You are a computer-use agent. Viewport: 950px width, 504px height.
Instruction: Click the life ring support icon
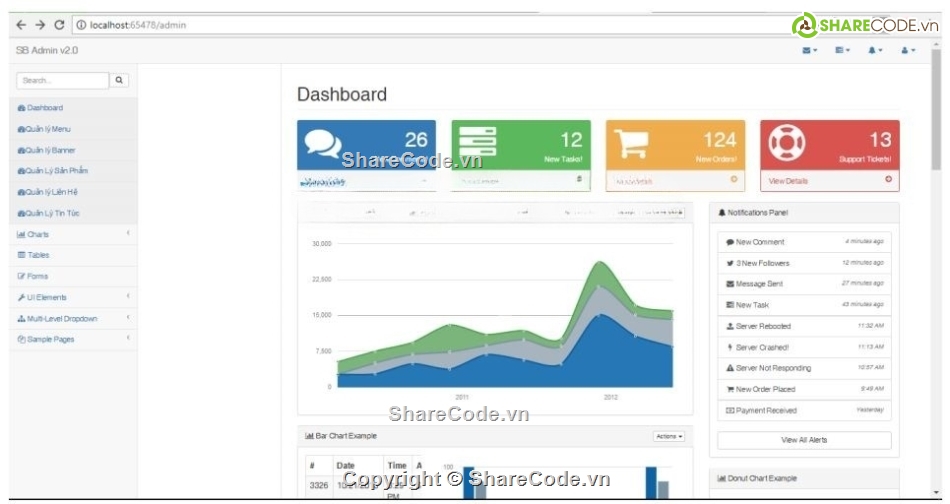[786, 143]
